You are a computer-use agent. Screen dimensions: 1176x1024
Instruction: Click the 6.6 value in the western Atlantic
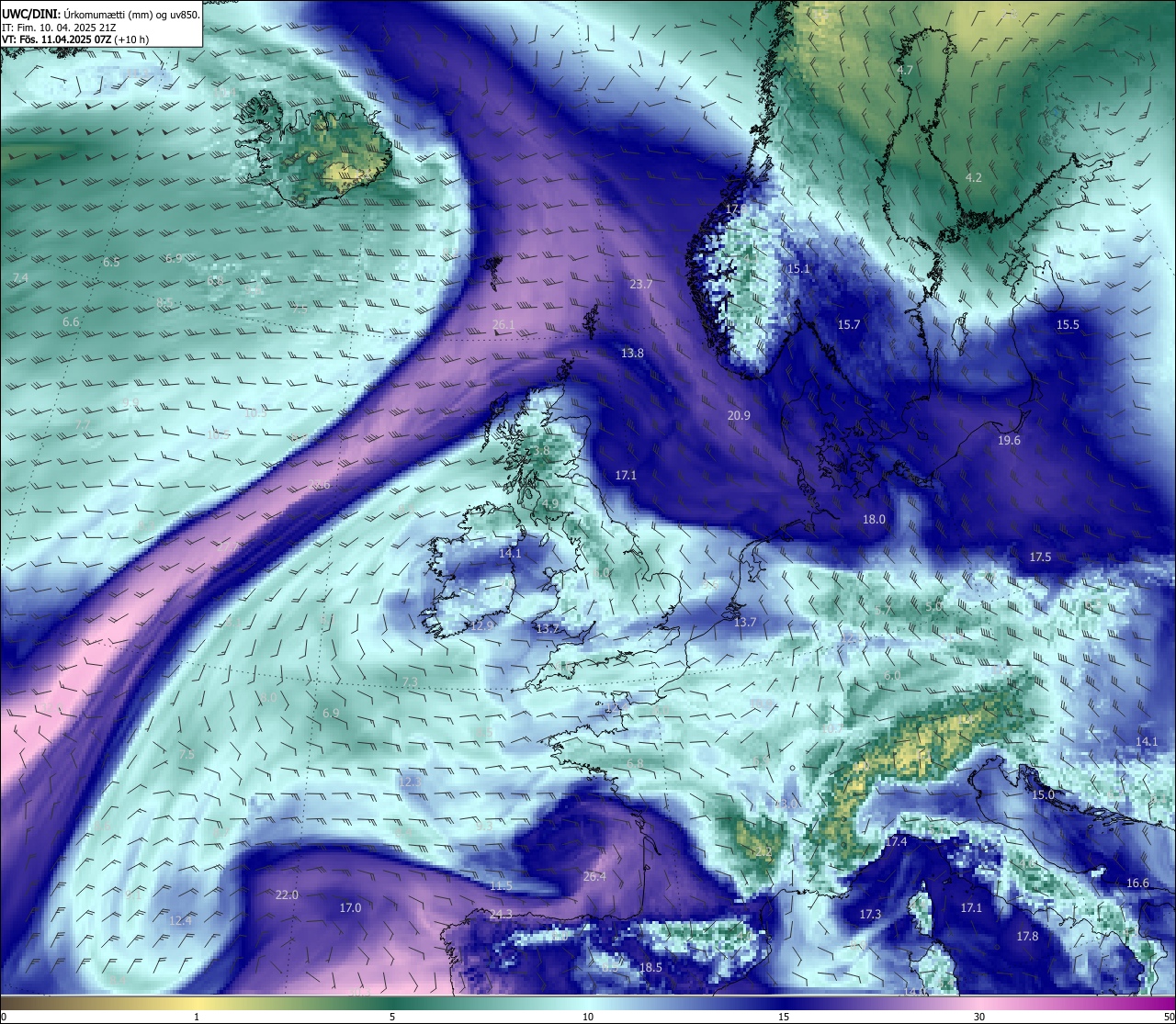[x=71, y=322]
